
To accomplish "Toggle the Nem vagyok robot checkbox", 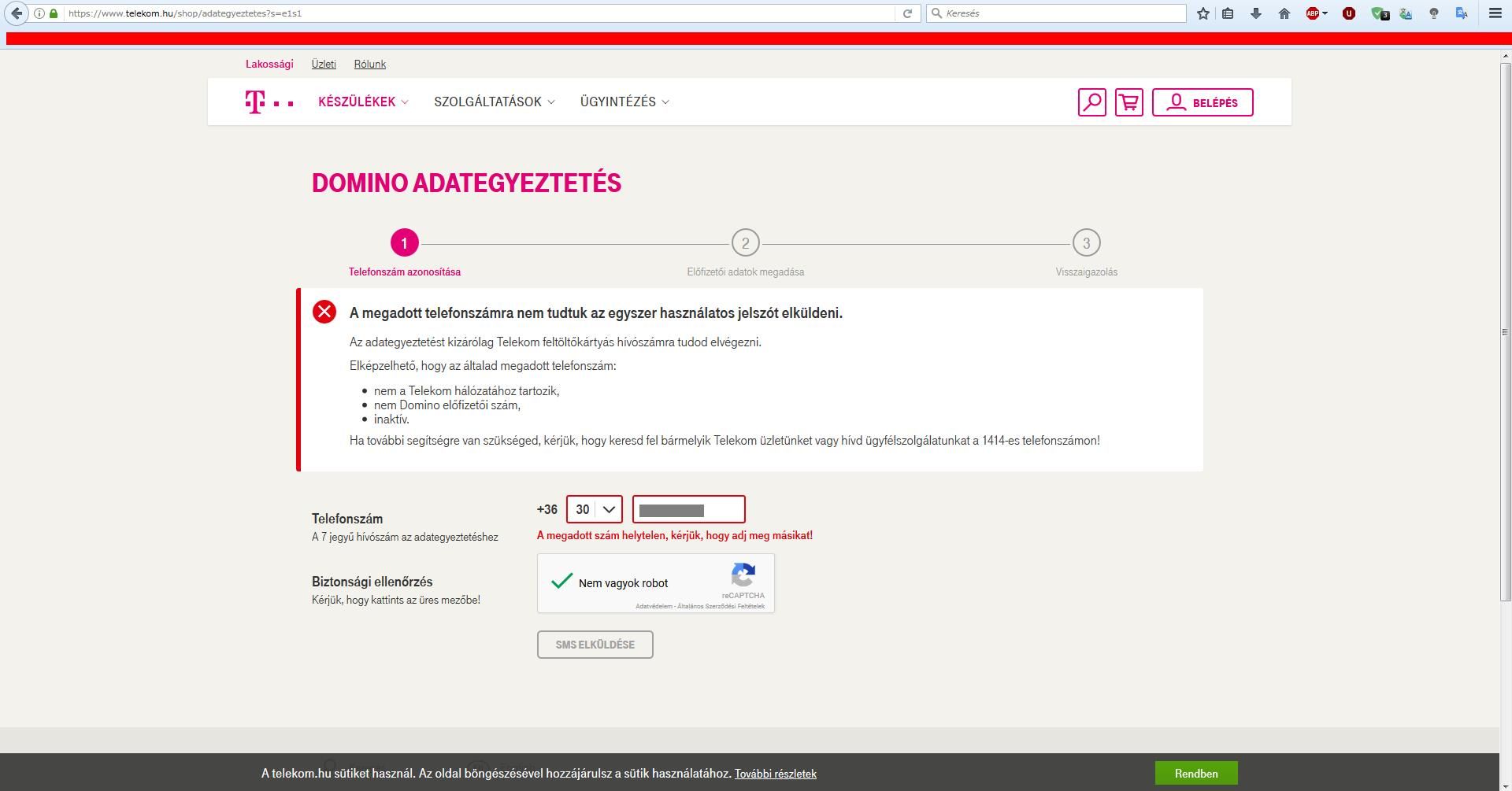I will click(561, 582).
